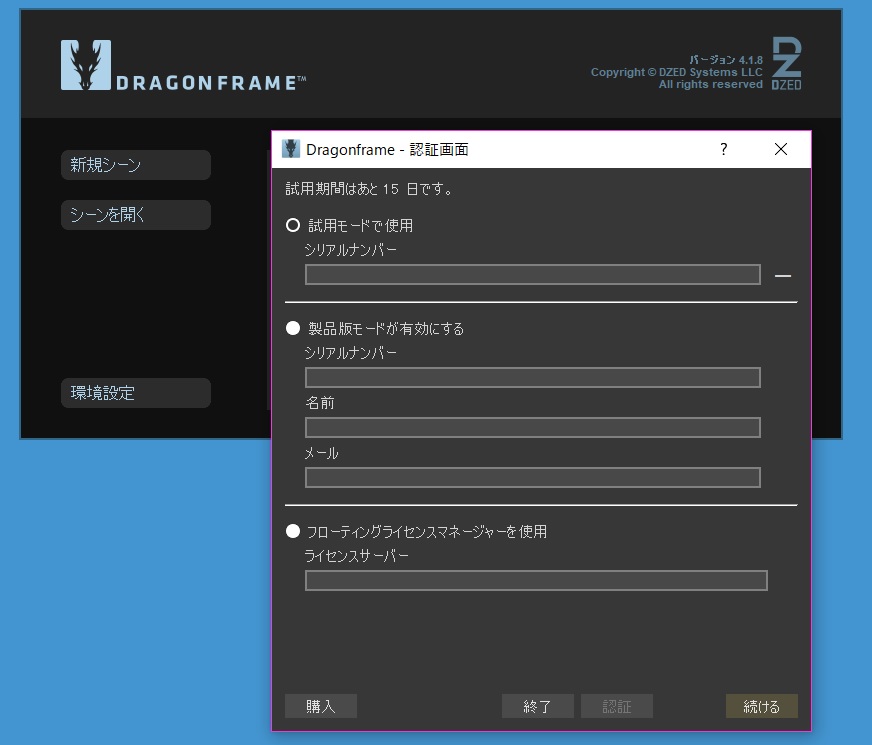This screenshot has width=872, height=745.
Task: Focus the メール input field
Action: (x=533, y=478)
